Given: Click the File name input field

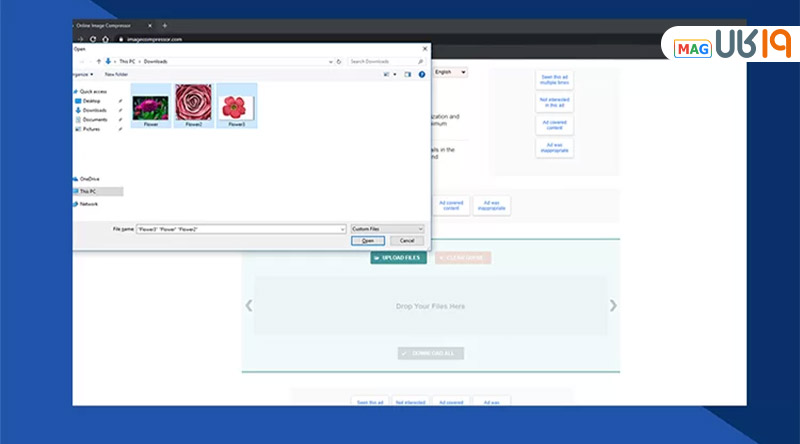Looking at the screenshot, I should click(238, 229).
